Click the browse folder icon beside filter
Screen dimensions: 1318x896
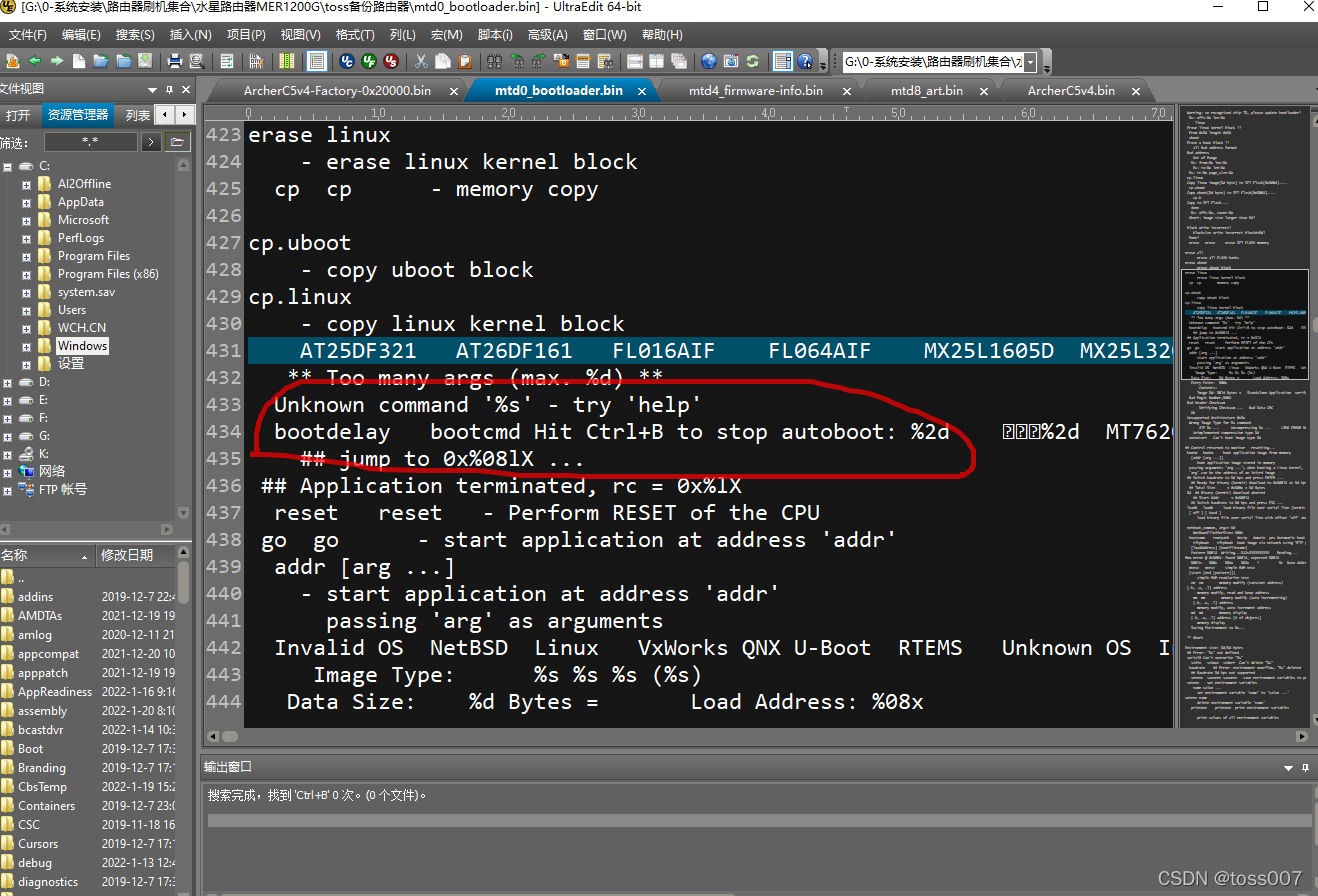click(x=177, y=142)
